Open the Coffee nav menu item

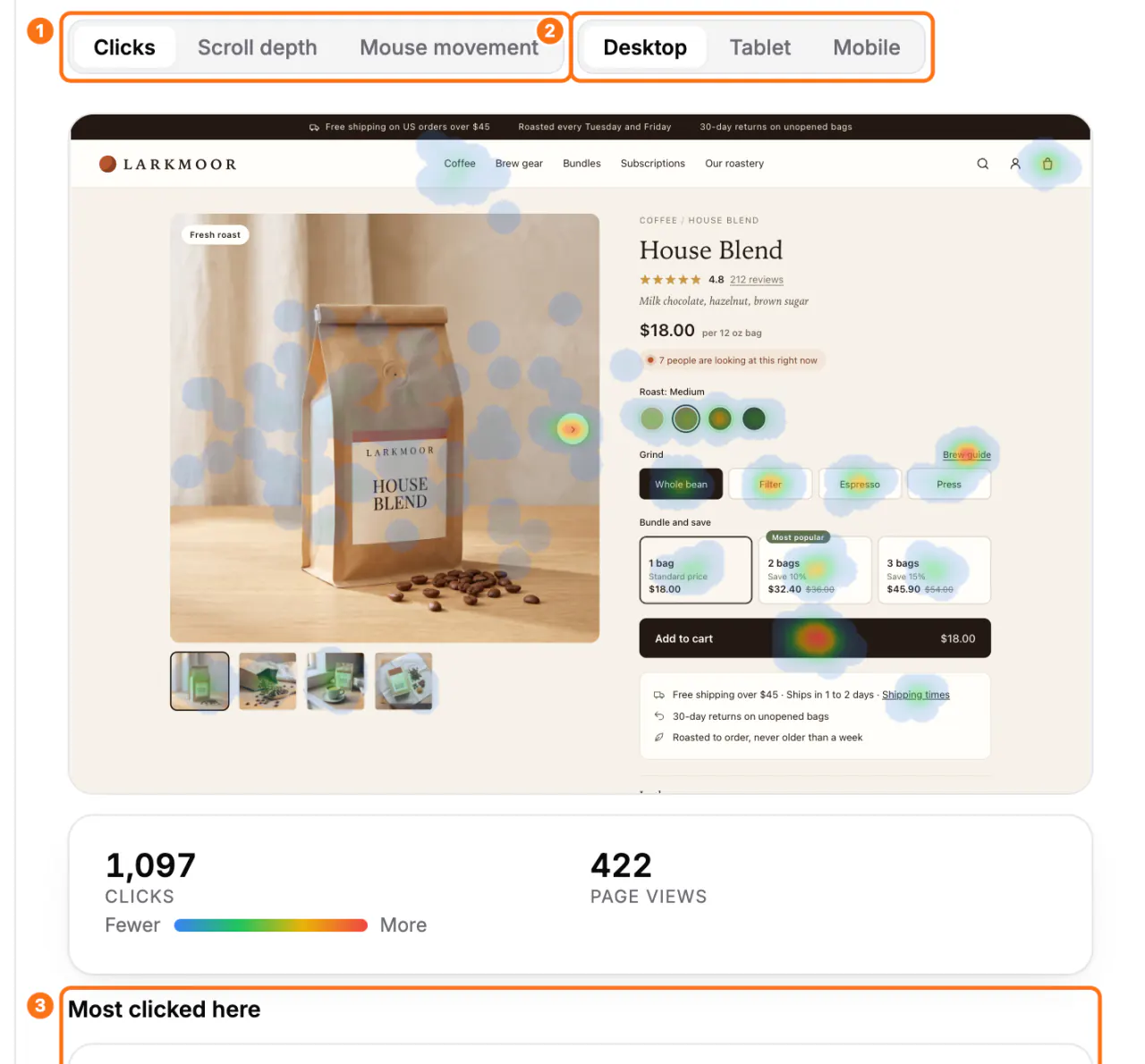coord(460,164)
